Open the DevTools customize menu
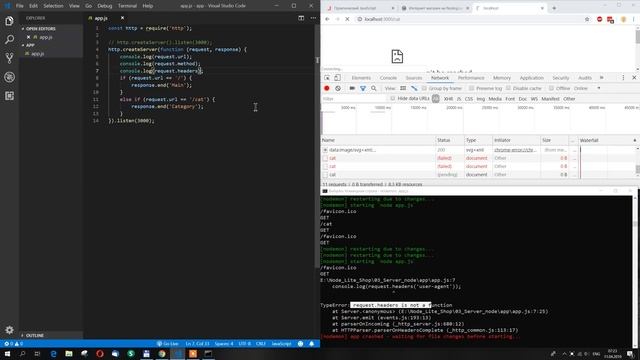 click(x=623, y=78)
